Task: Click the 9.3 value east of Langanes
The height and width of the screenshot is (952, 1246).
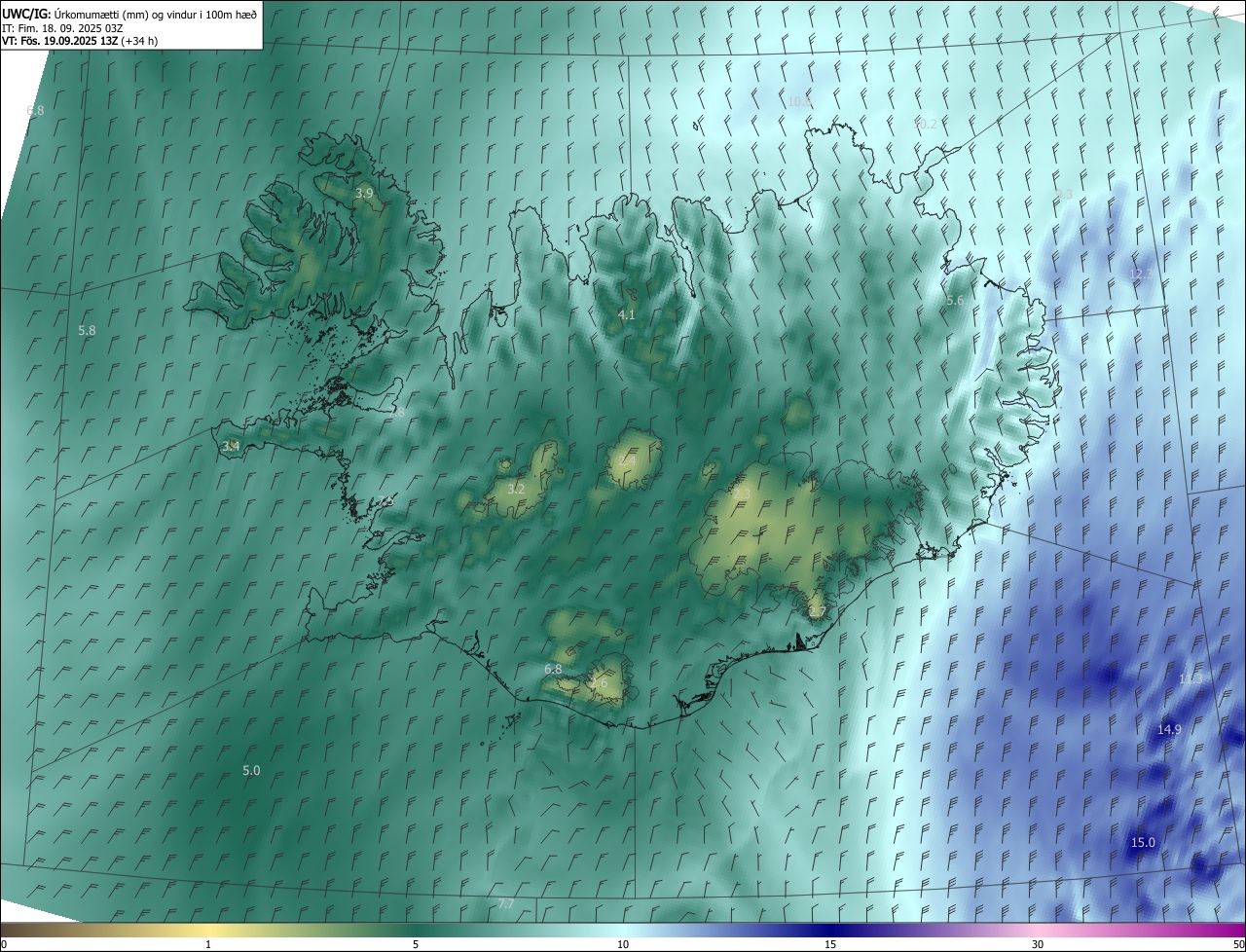Action: 1064,195
